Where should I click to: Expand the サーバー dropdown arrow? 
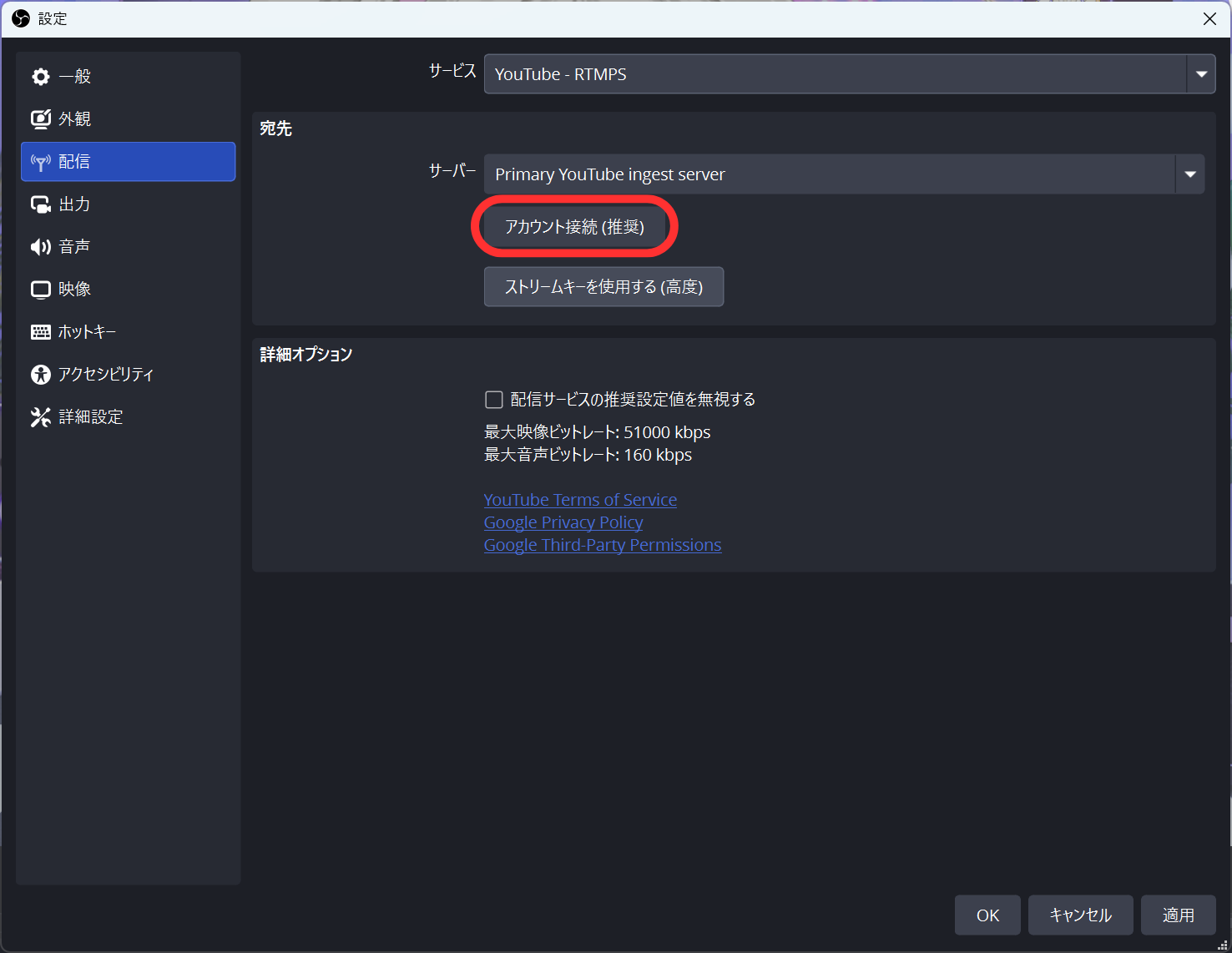1190,174
